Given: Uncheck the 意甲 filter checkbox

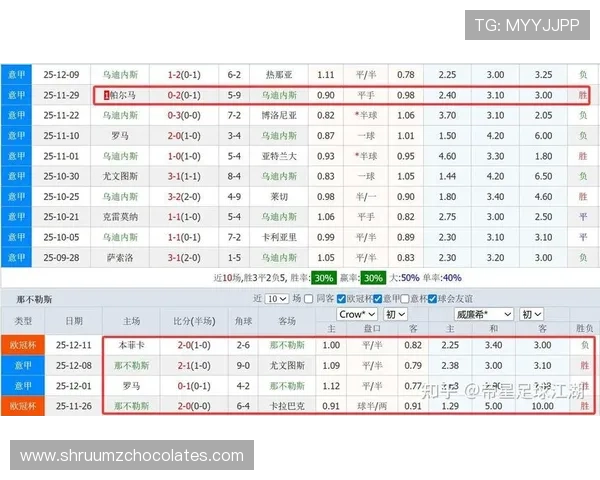Looking at the screenshot, I should [378, 299].
